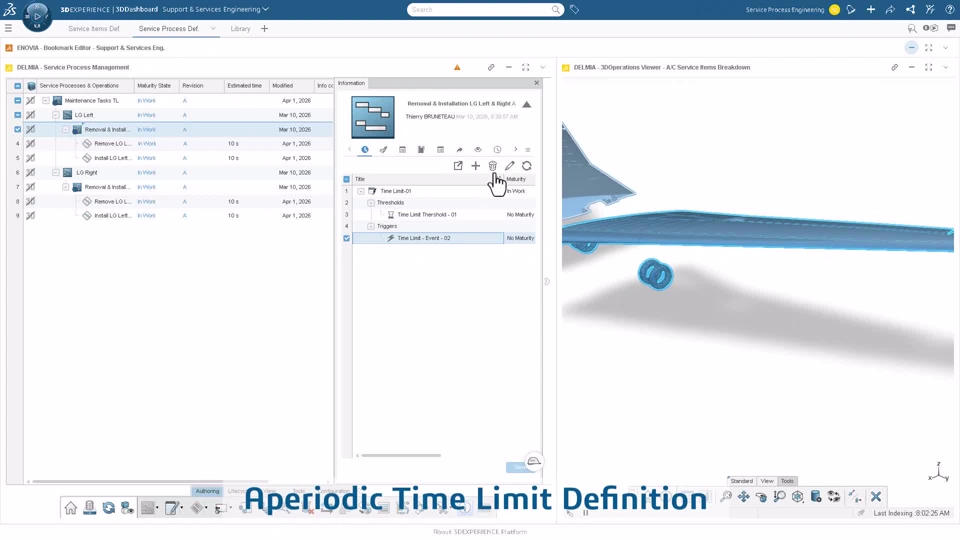Click the trash icon to delete the time limit
The image size is (960, 540).
[x=492, y=165]
